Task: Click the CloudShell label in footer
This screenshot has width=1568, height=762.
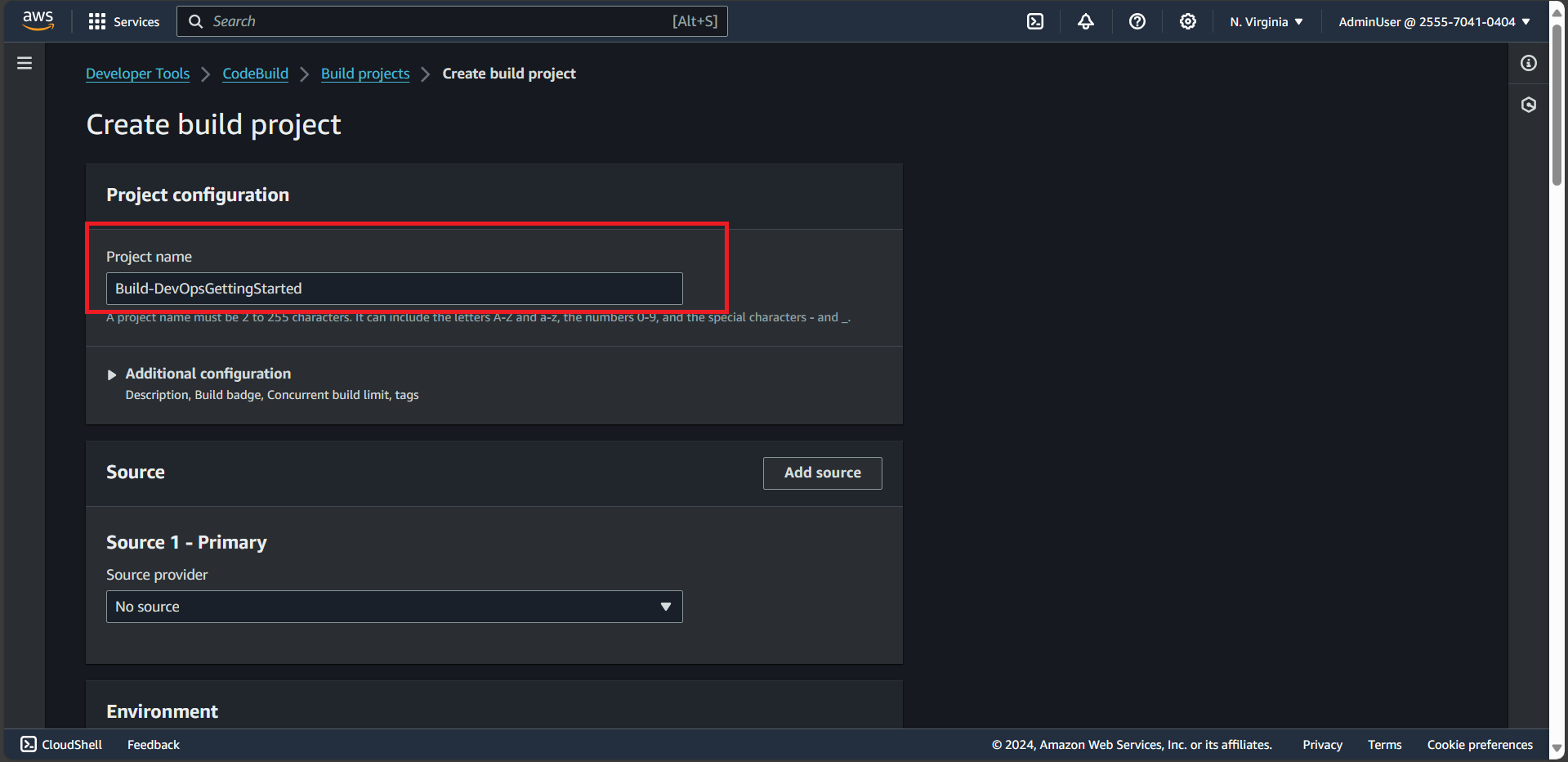Action: [72, 745]
